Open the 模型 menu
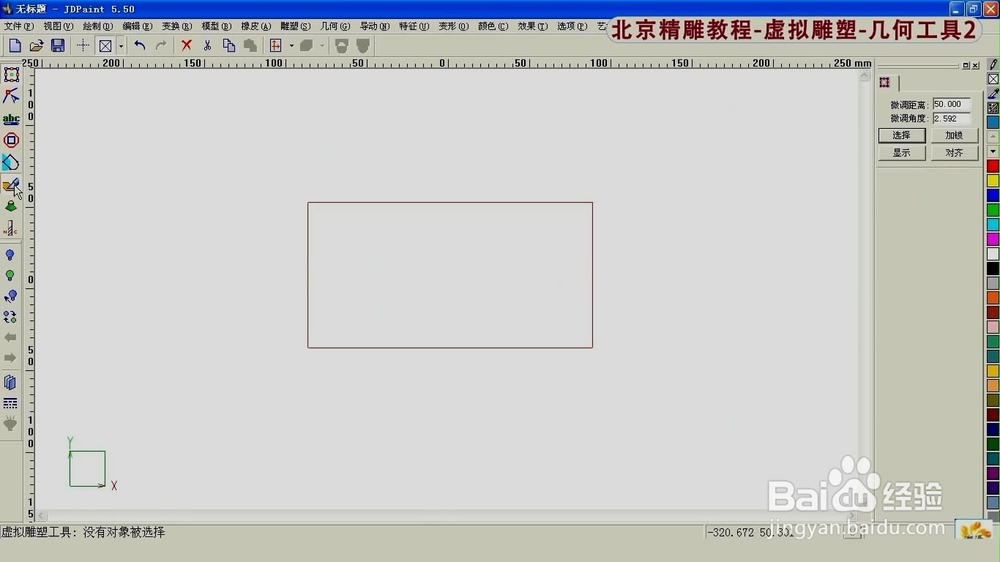Image resolution: width=1000 pixels, height=562 pixels. tap(216, 26)
